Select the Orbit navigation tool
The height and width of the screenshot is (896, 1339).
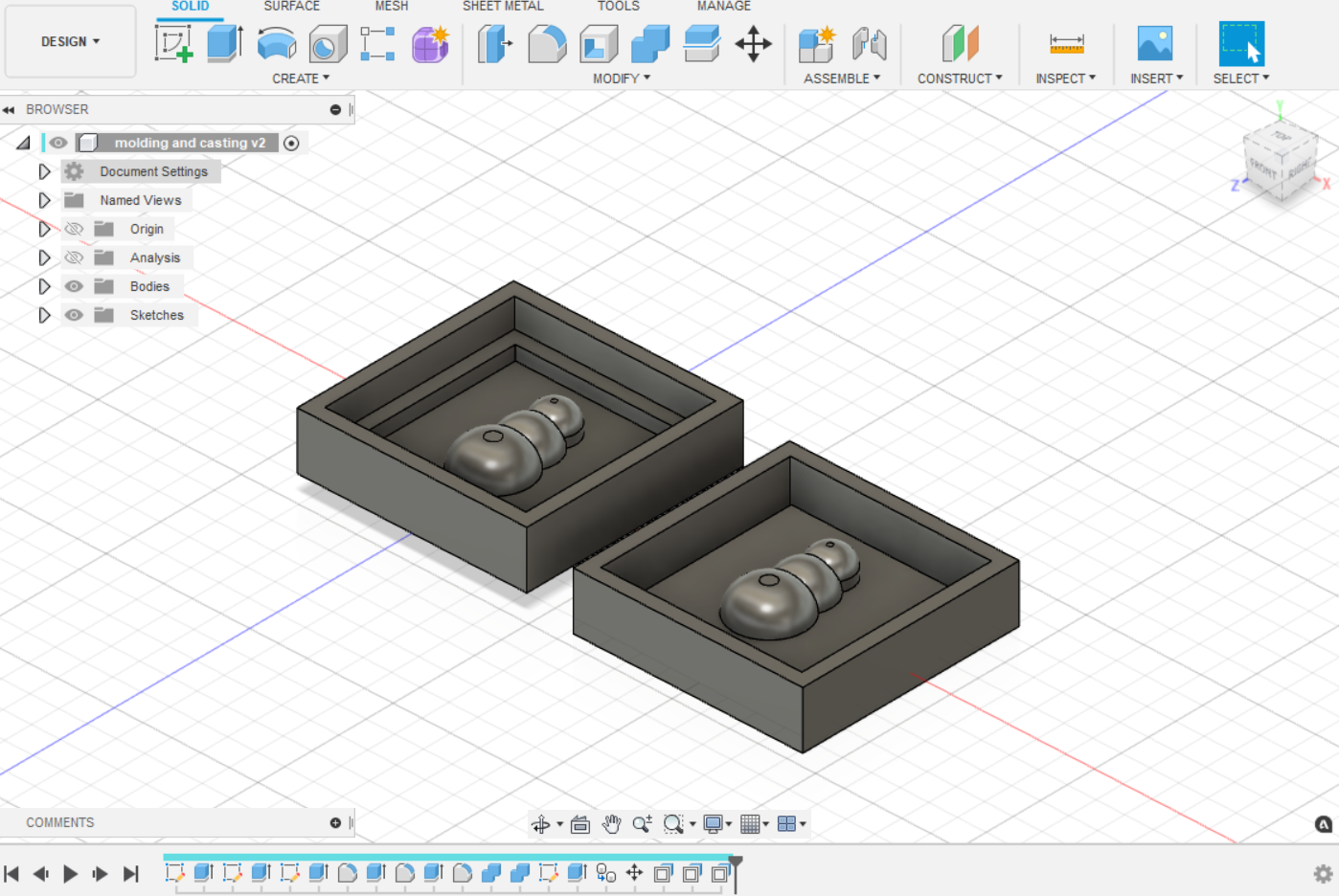(x=541, y=824)
